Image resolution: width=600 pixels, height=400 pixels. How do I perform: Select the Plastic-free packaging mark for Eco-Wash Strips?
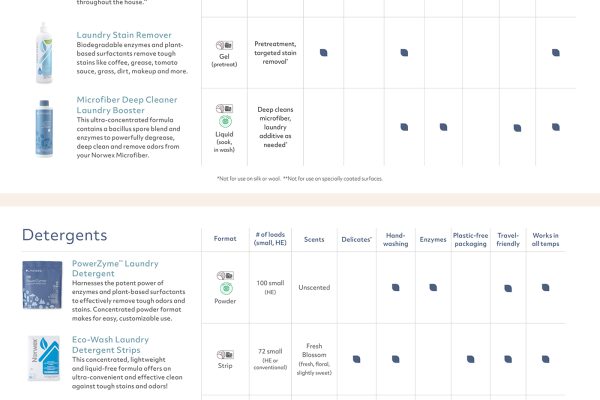(470, 358)
